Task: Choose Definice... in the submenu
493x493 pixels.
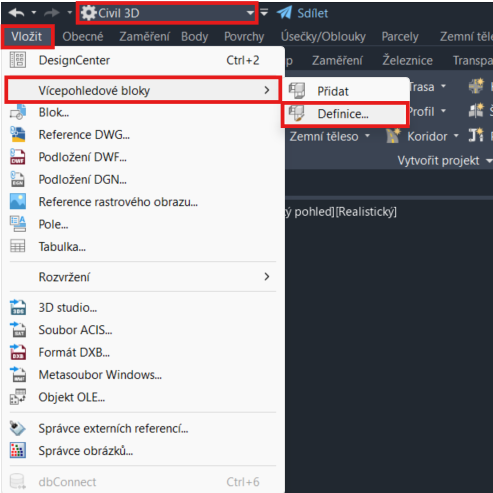Action: [345, 114]
